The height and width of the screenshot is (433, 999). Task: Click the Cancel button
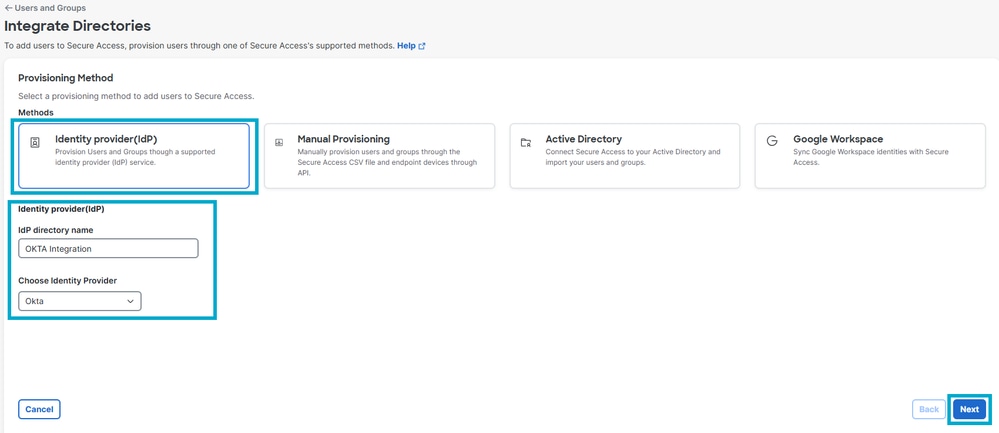click(39, 409)
